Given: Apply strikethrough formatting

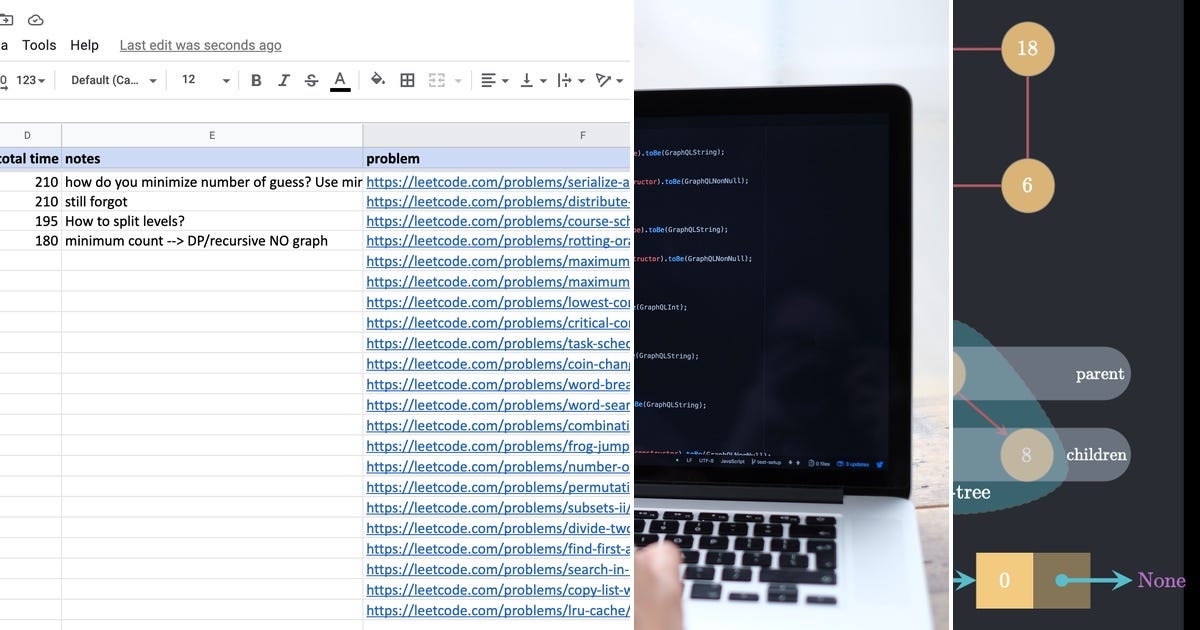Looking at the screenshot, I should pos(311,80).
